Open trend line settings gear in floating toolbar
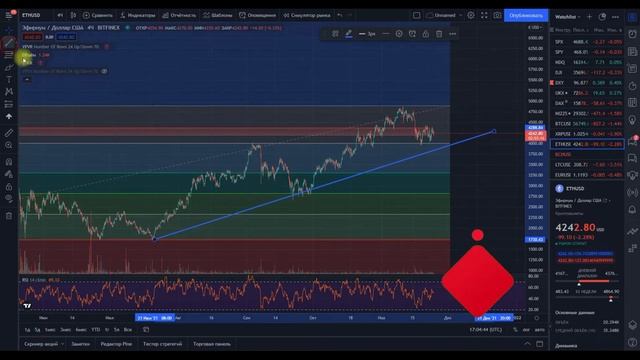Viewport: 640px width, 360px height. (399, 34)
